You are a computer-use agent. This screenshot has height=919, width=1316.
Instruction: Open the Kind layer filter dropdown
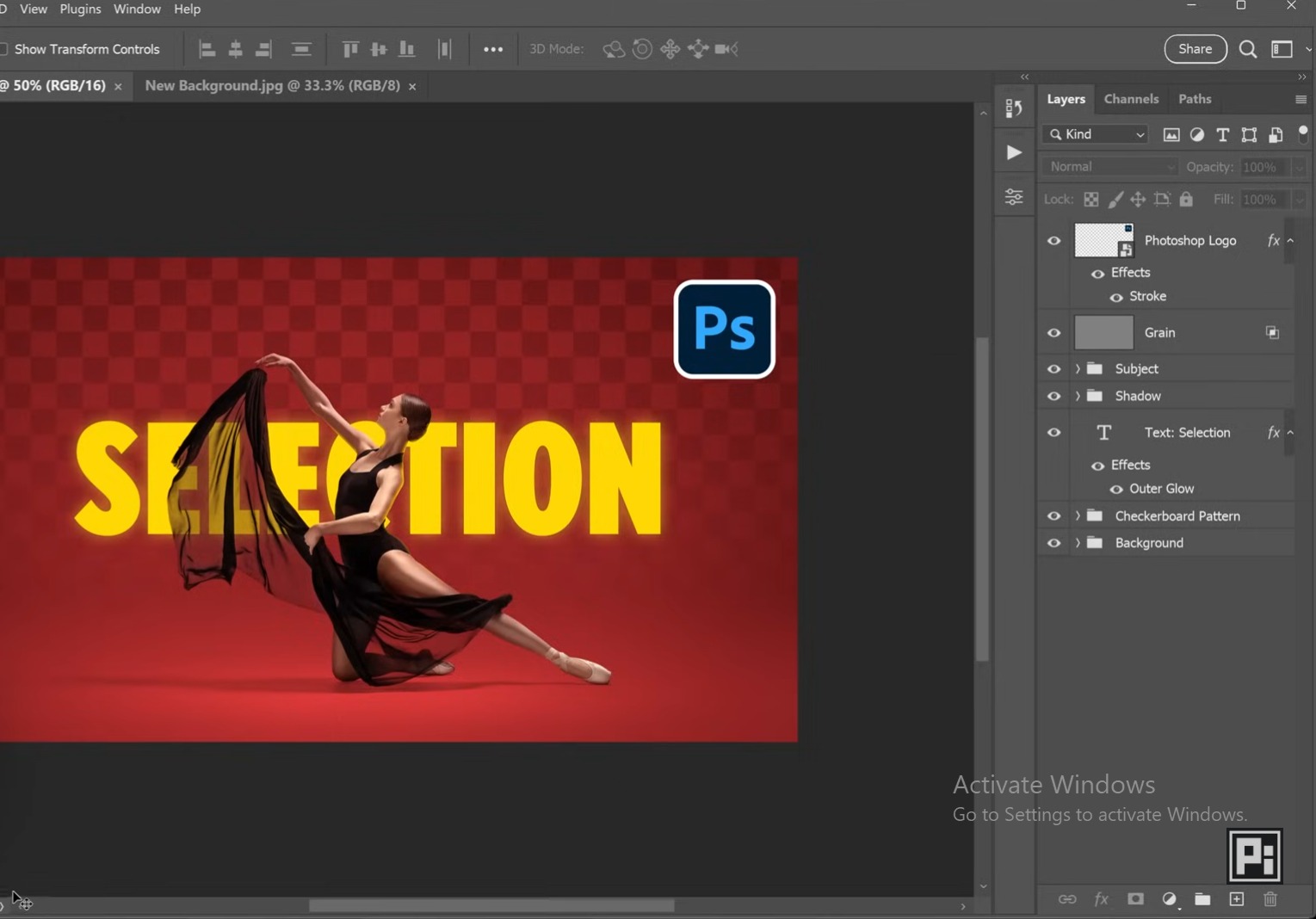pyautogui.click(x=1097, y=134)
